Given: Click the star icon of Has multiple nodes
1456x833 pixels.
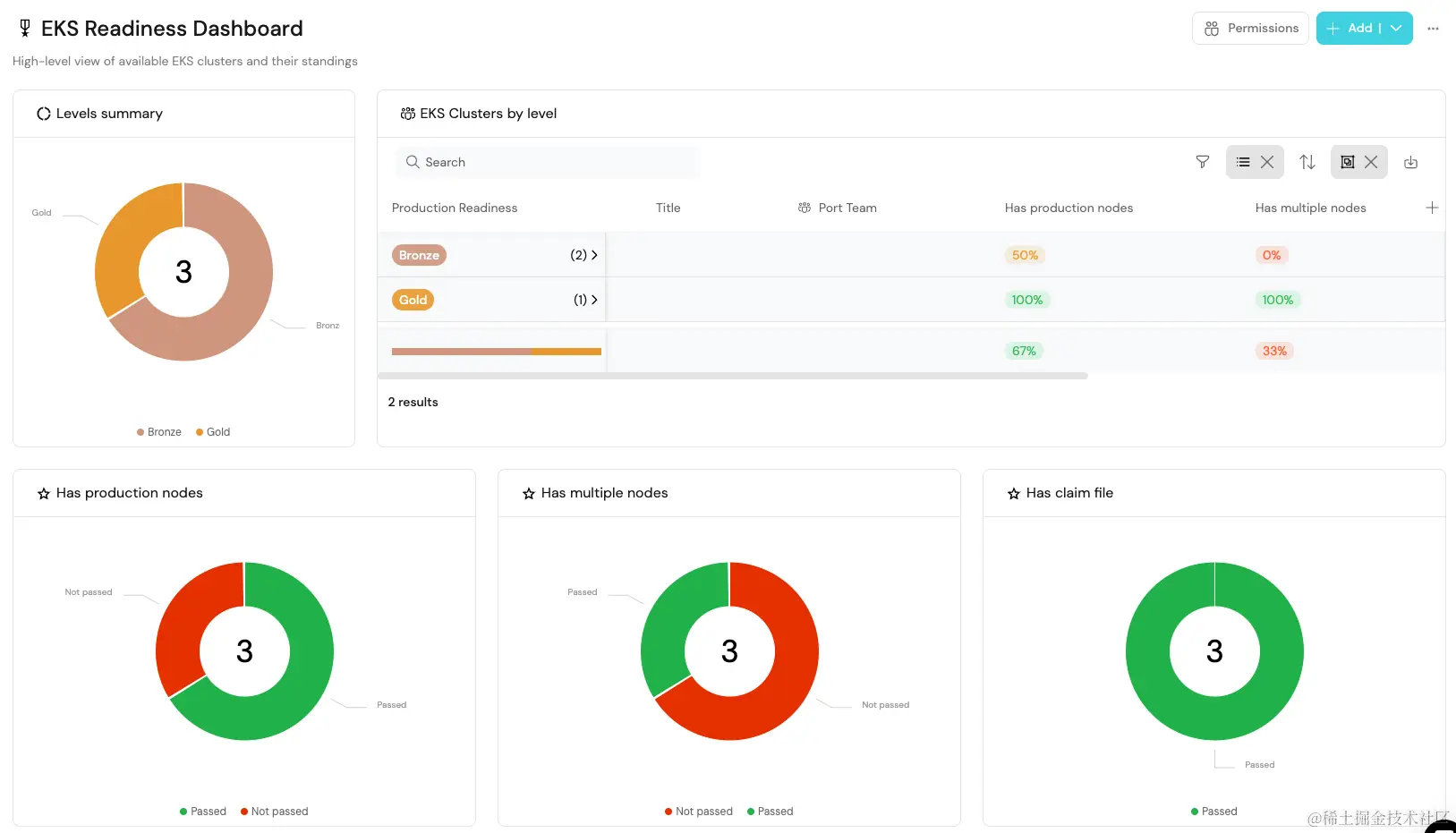Looking at the screenshot, I should tap(529, 494).
